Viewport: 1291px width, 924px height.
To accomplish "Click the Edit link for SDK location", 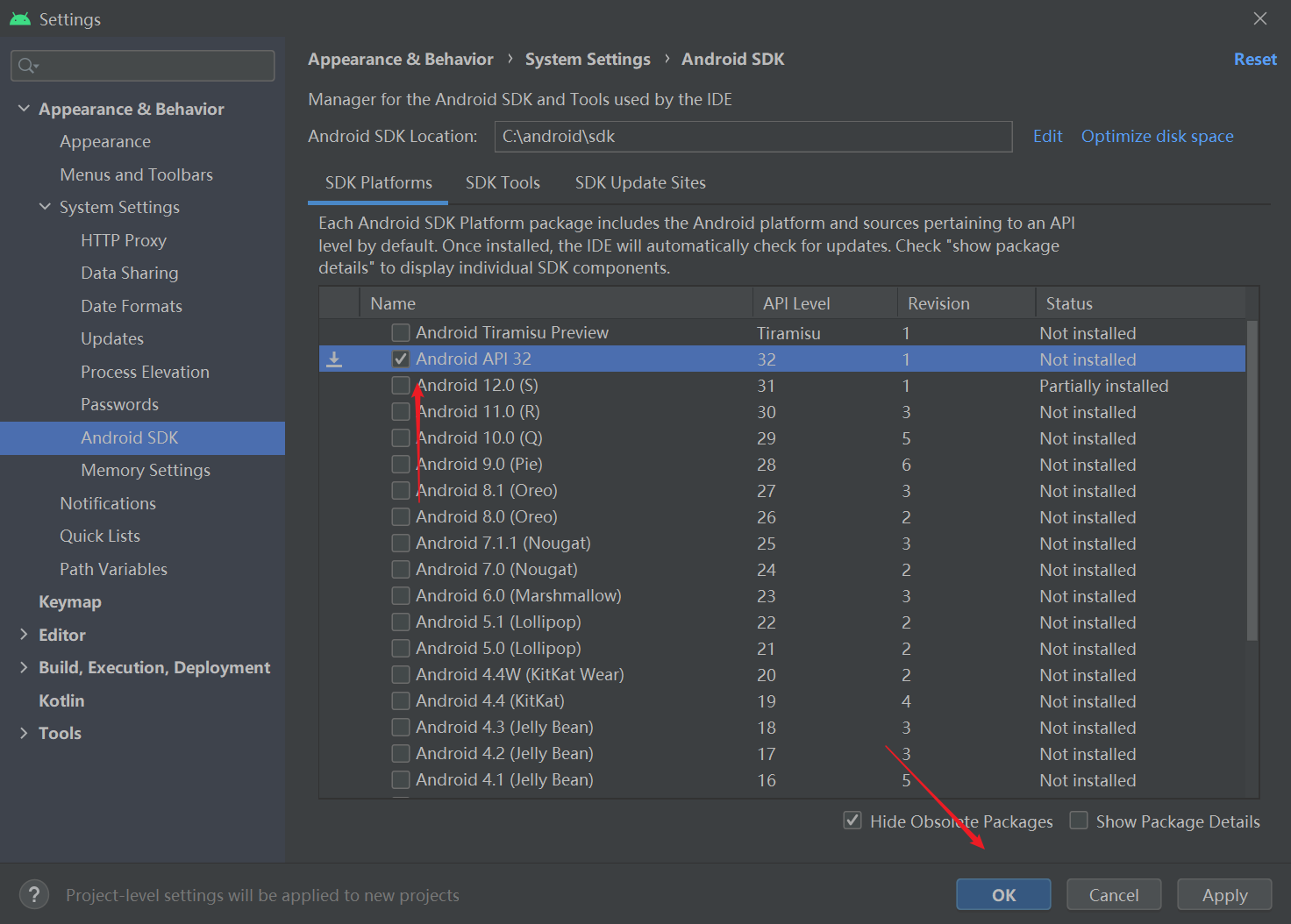I will [1047, 136].
